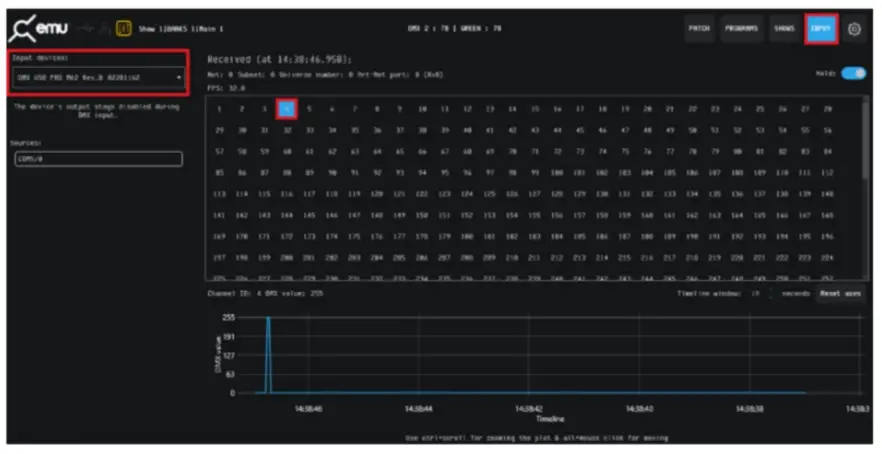The image size is (882, 454).
Task: Select DMX channel 150 cell
Action: pos(422,215)
